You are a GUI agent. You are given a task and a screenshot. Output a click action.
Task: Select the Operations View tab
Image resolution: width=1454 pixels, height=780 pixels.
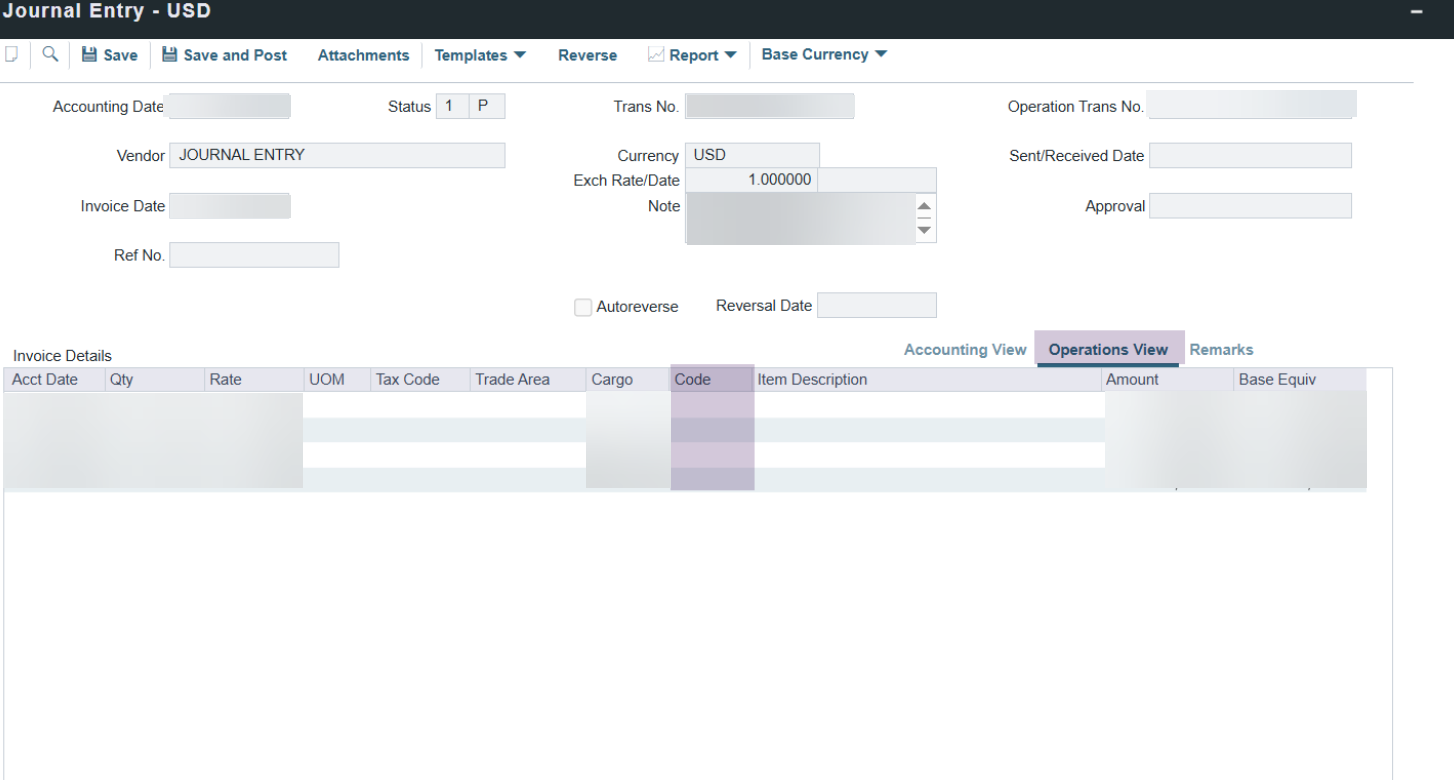click(x=1108, y=350)
